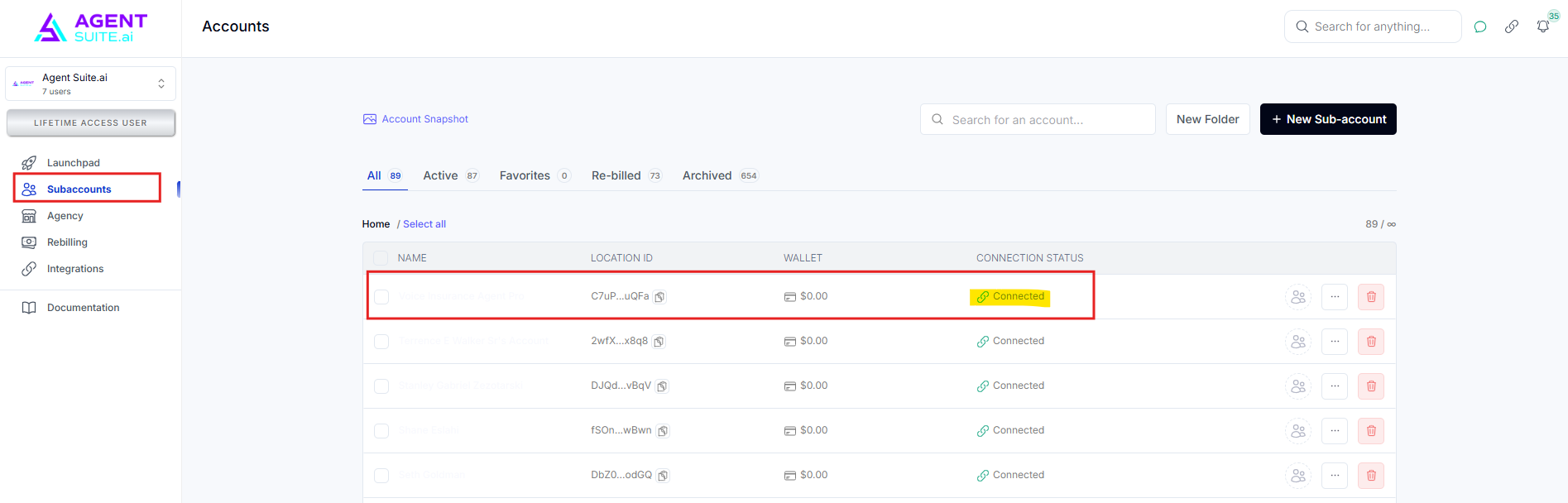Viewport: 1568px width, 503px height.
Task: Click the Agency storefront icon in the sidebar
Action: coord(29,216)
